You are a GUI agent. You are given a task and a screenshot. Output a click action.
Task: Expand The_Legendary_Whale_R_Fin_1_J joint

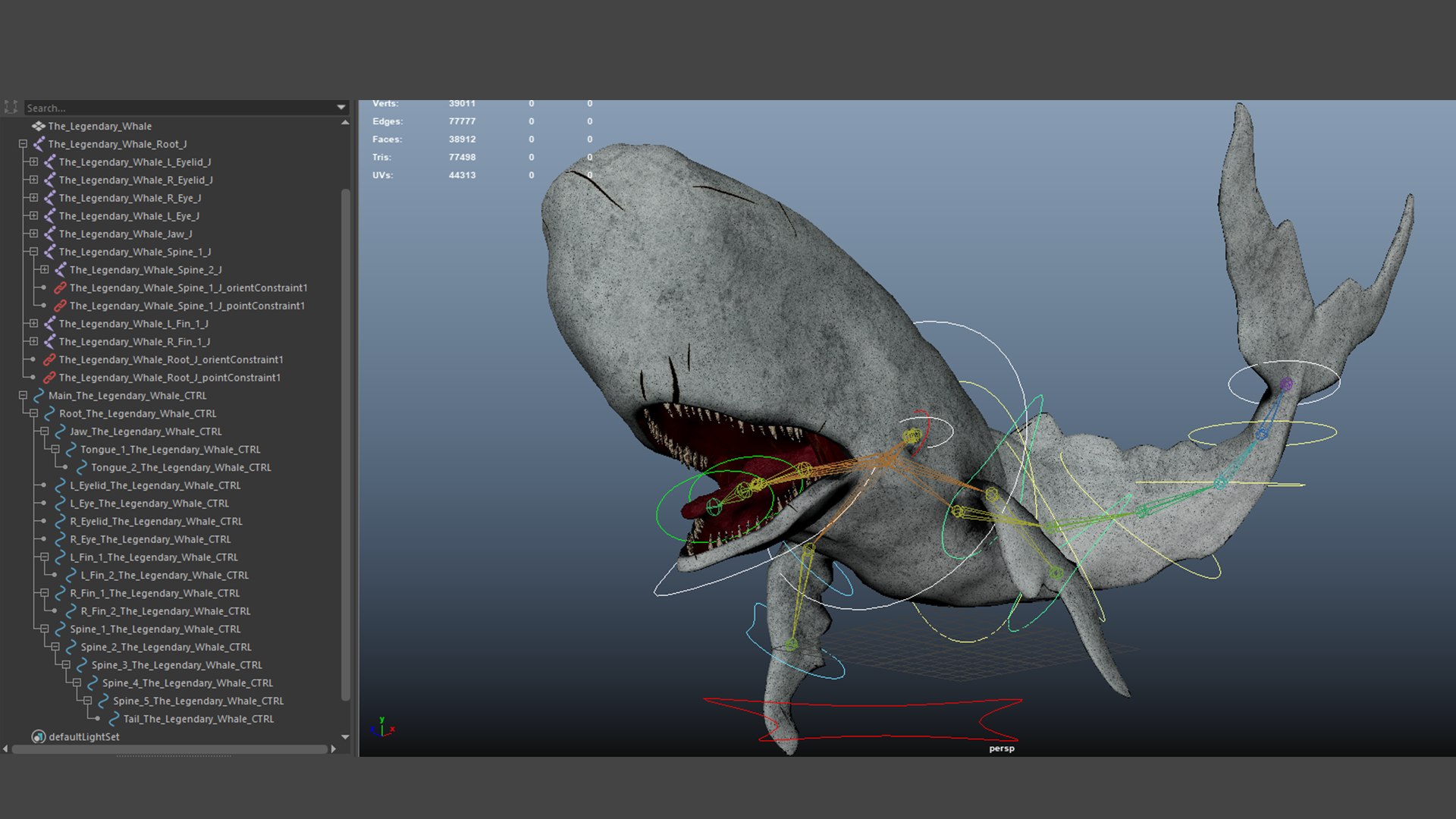pyautogui.click(x=33, y=342)
